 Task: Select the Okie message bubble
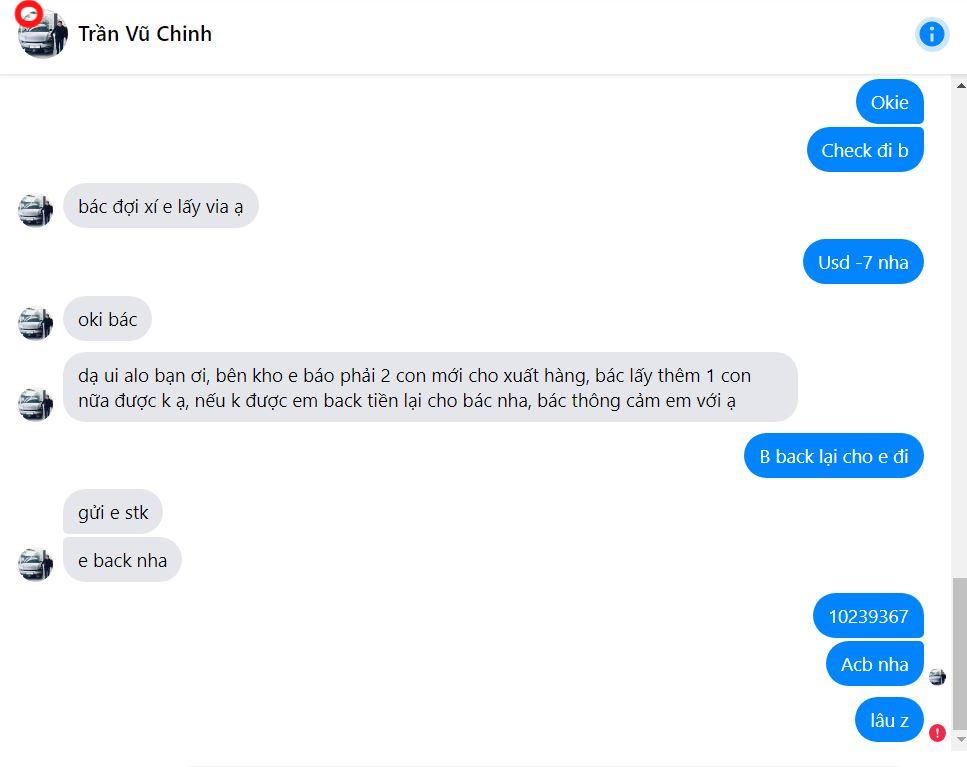tap(889, 101)
